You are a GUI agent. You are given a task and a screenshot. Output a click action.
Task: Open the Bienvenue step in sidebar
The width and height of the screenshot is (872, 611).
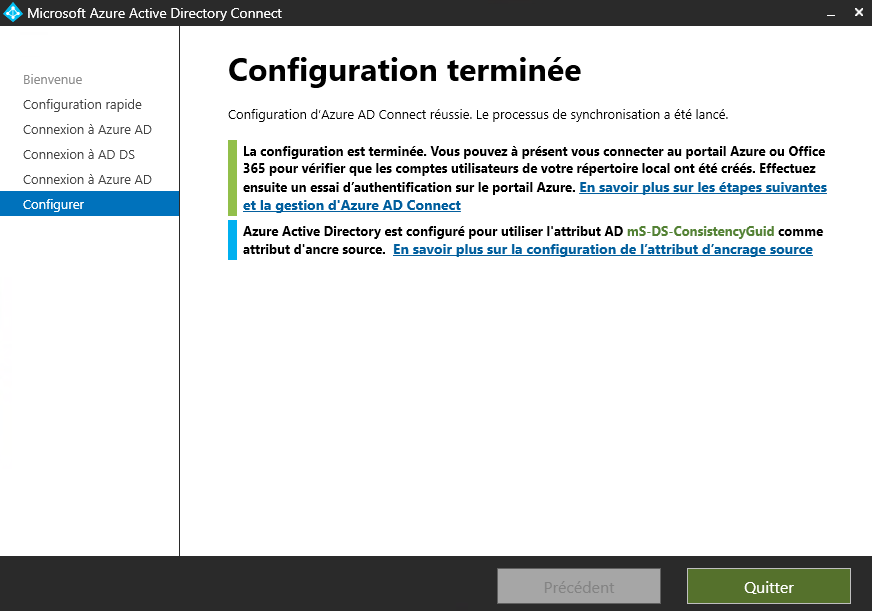click(x=52, y=80)
